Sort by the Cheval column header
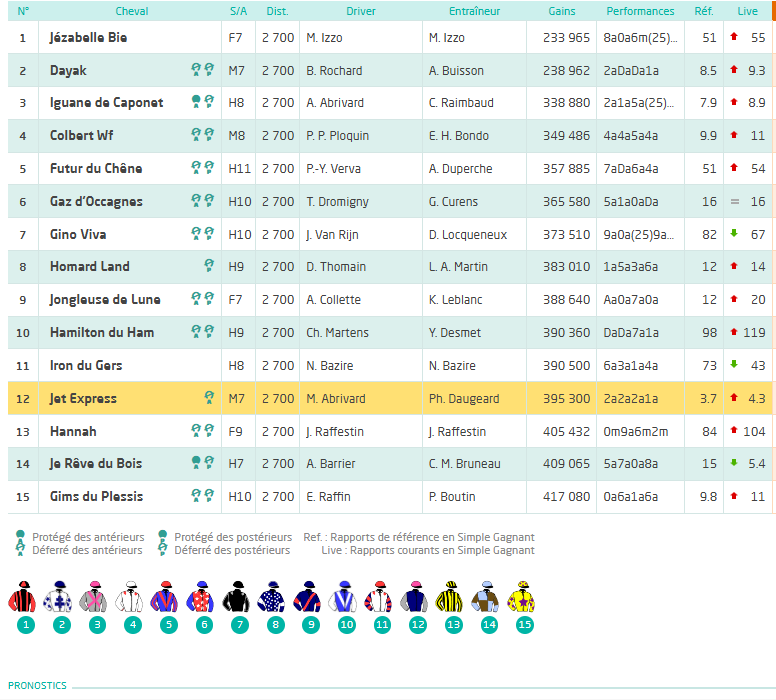The height and width of the screenshot is (700, 776). click(x=132, y=11)
